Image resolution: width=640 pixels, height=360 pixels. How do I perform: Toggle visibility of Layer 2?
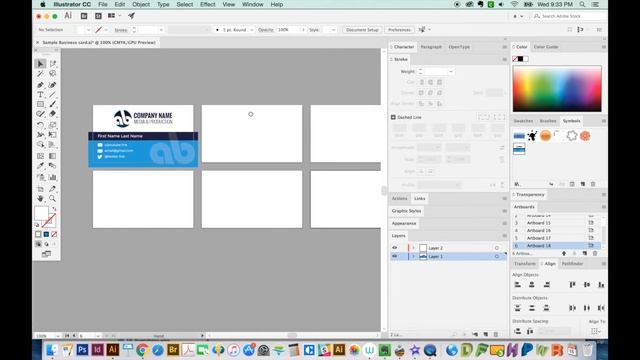coord(394,248)
